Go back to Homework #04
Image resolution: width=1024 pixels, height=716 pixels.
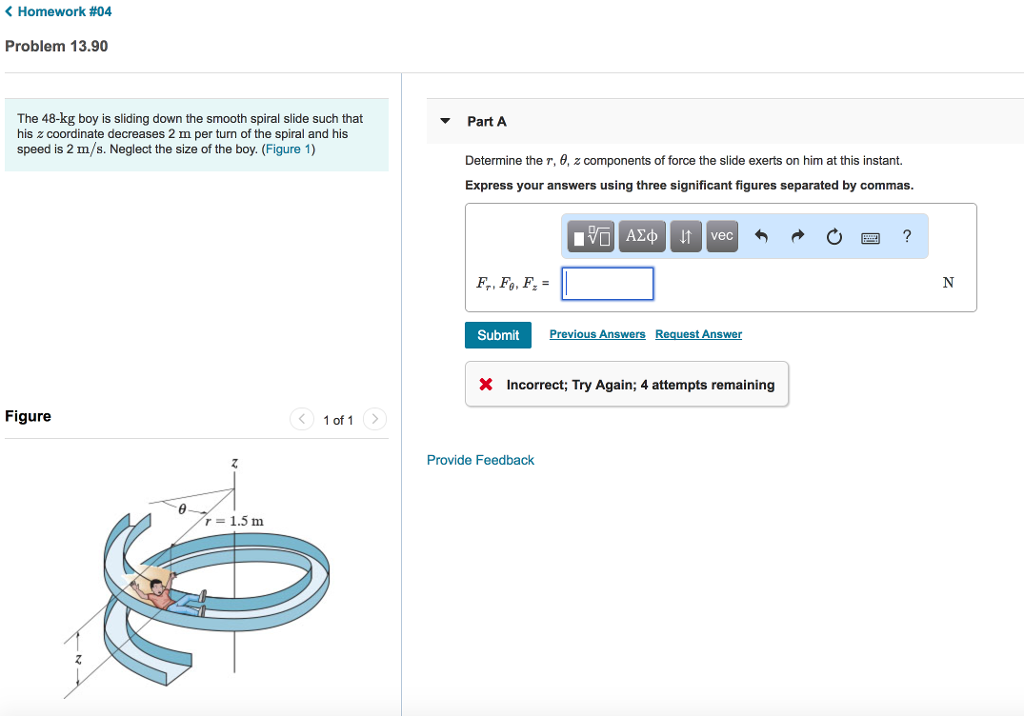[58, 11]
